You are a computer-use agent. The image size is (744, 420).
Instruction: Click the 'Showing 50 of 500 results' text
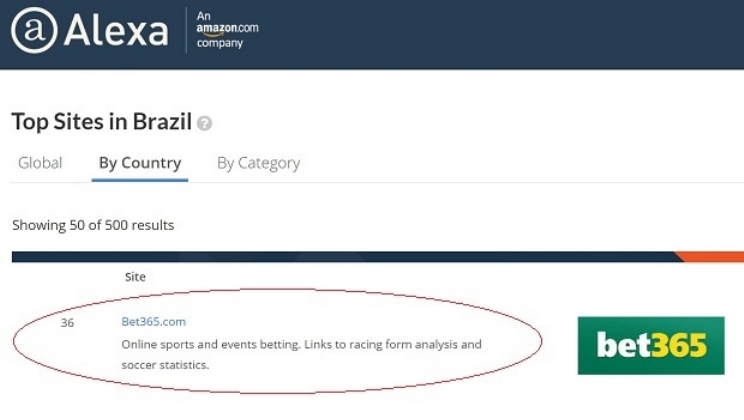(93, 225)
